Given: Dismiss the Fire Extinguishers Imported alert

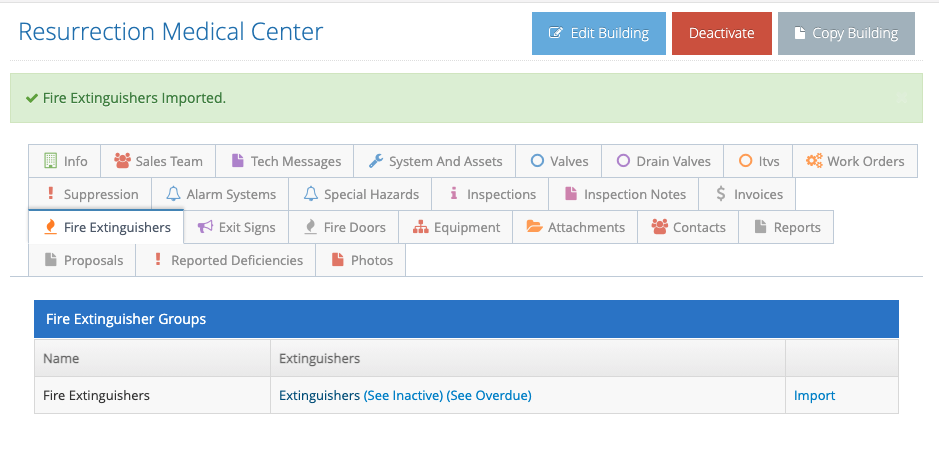Looking at the screenshot, I should 902,98.
